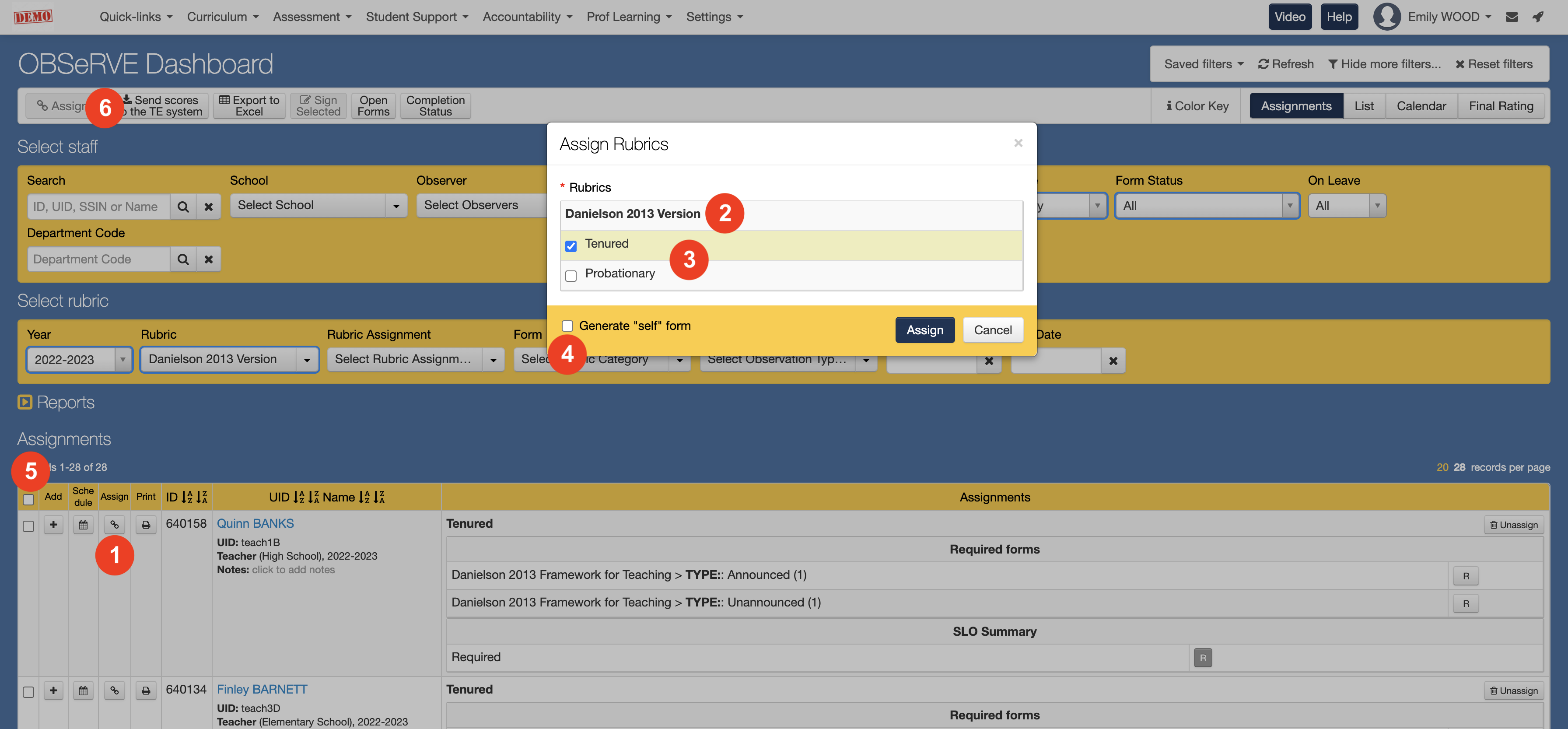Click the ID, UID, SSIN or Name field
Image resolution: width=1568 pixels, height=729 pixels.
98,207
